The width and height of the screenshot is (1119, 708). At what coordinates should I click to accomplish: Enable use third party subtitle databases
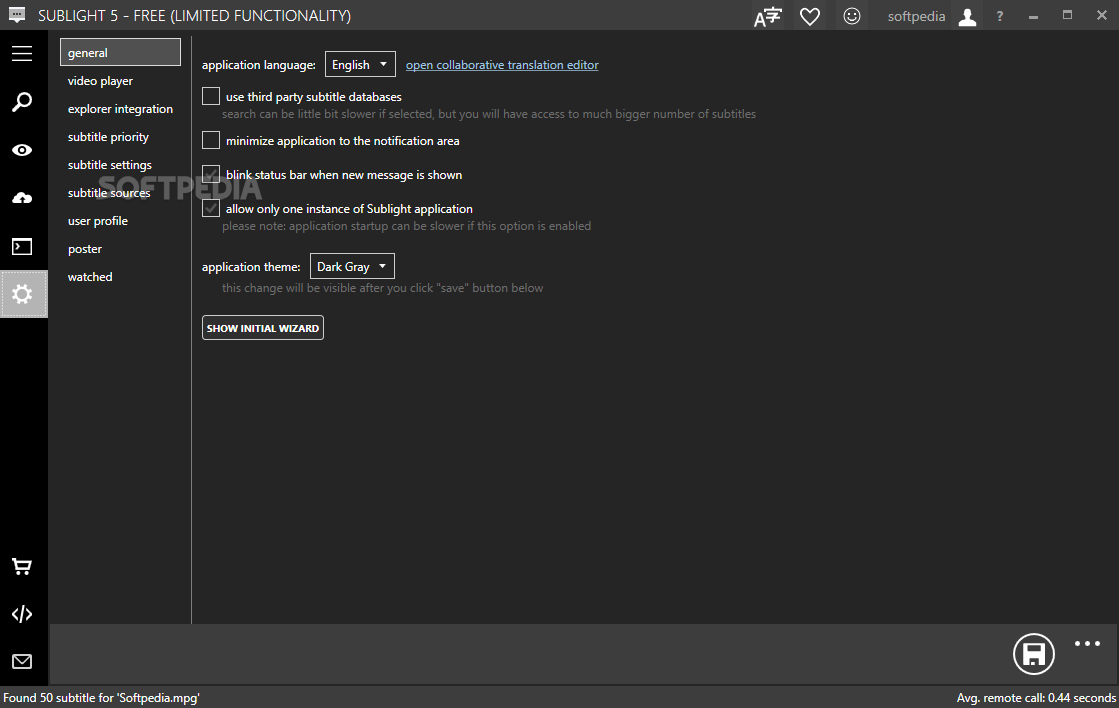pyautogui.click(x=211, y=96)
